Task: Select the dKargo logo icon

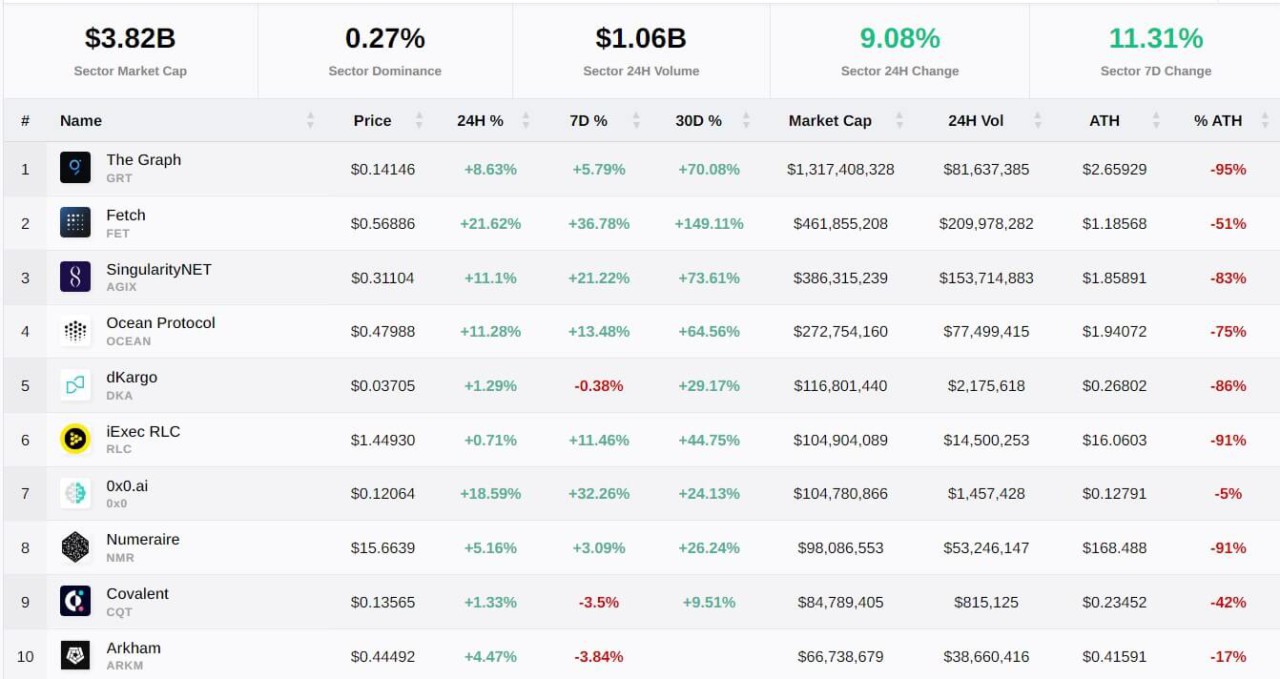Action: pos(78,385)
